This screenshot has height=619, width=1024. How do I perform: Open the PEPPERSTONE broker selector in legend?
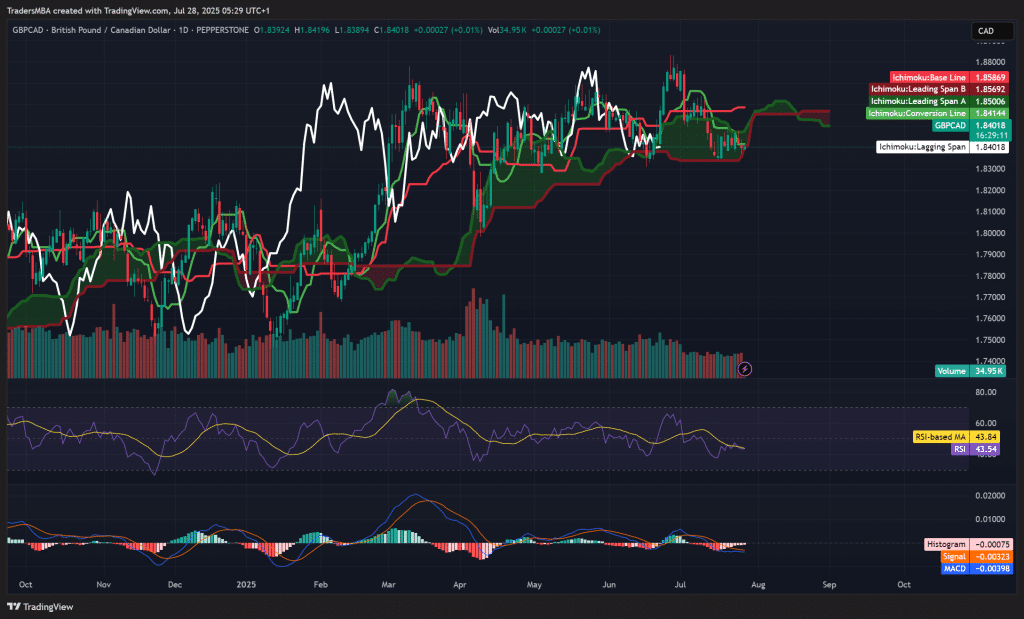[225, 31]
